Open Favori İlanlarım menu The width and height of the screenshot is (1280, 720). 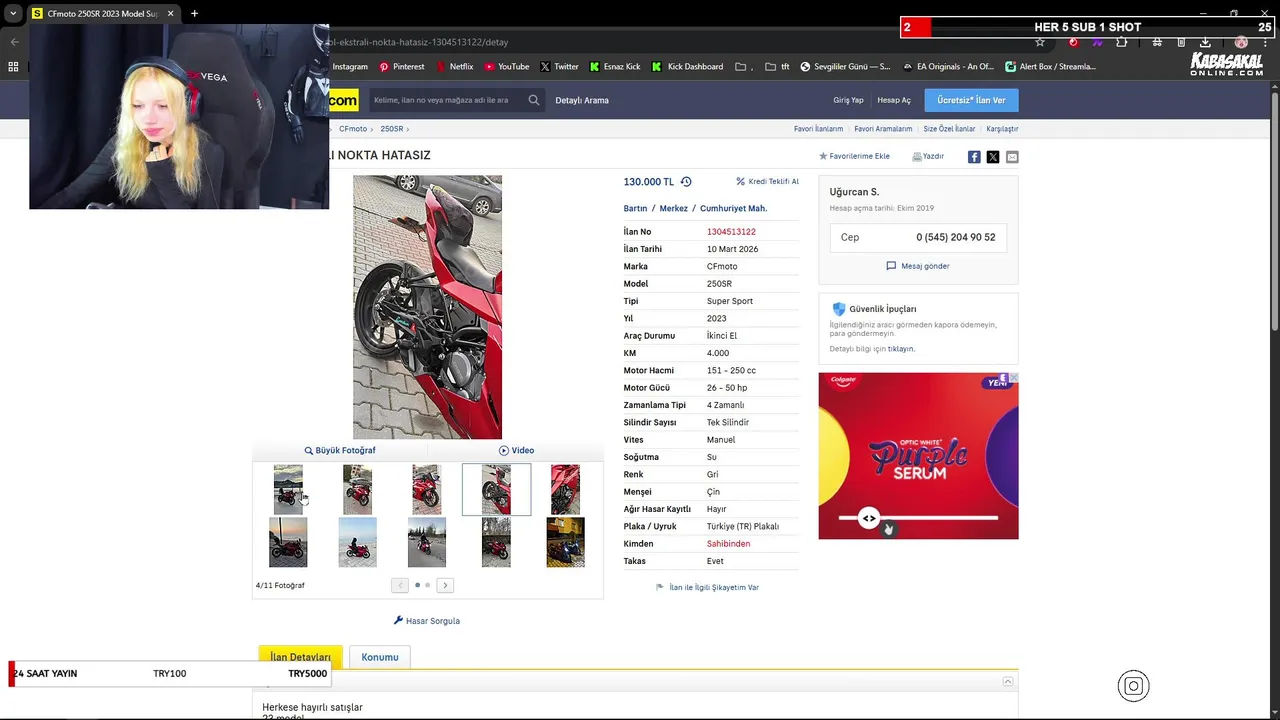pos(818,129)
